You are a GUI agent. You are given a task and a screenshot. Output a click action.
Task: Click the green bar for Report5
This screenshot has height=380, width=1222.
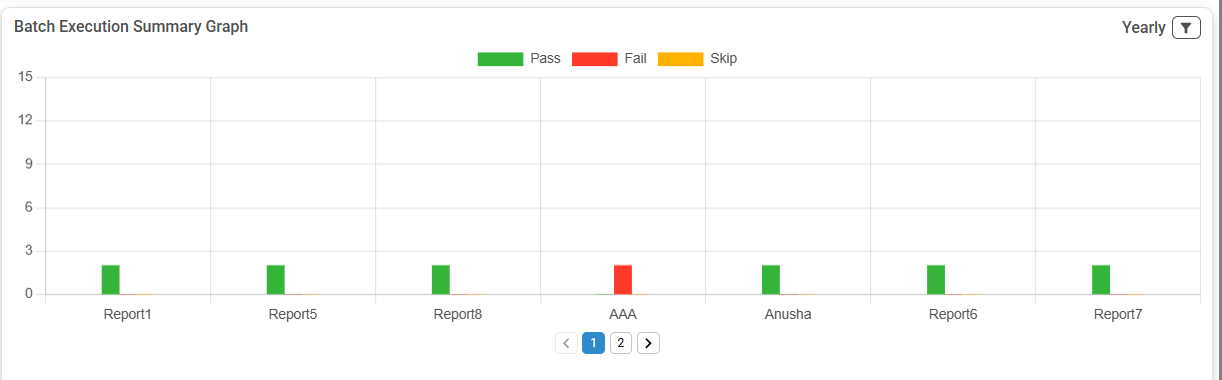[x=276, y=280]
